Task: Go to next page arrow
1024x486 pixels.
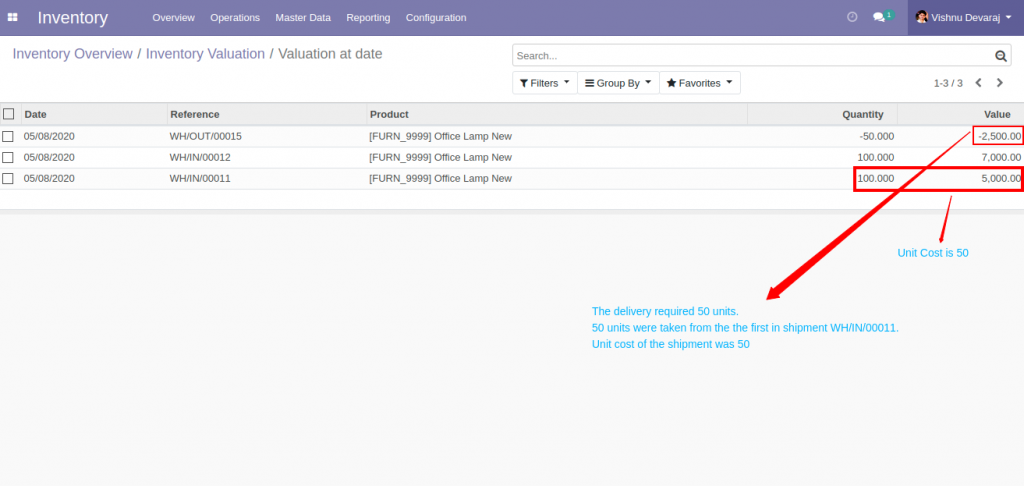Action: [1000, 83]
